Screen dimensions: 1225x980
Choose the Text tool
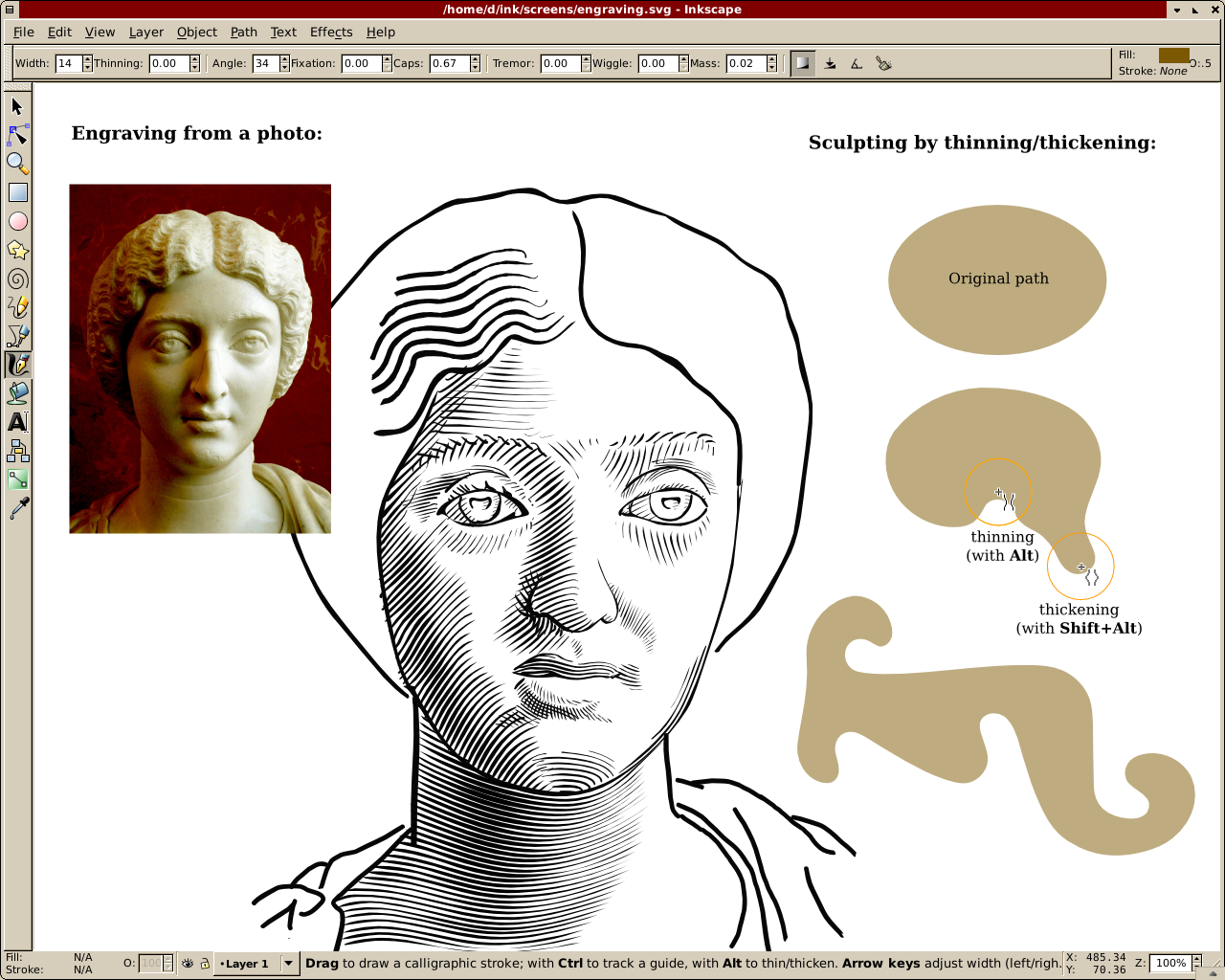tap(17, 422)
